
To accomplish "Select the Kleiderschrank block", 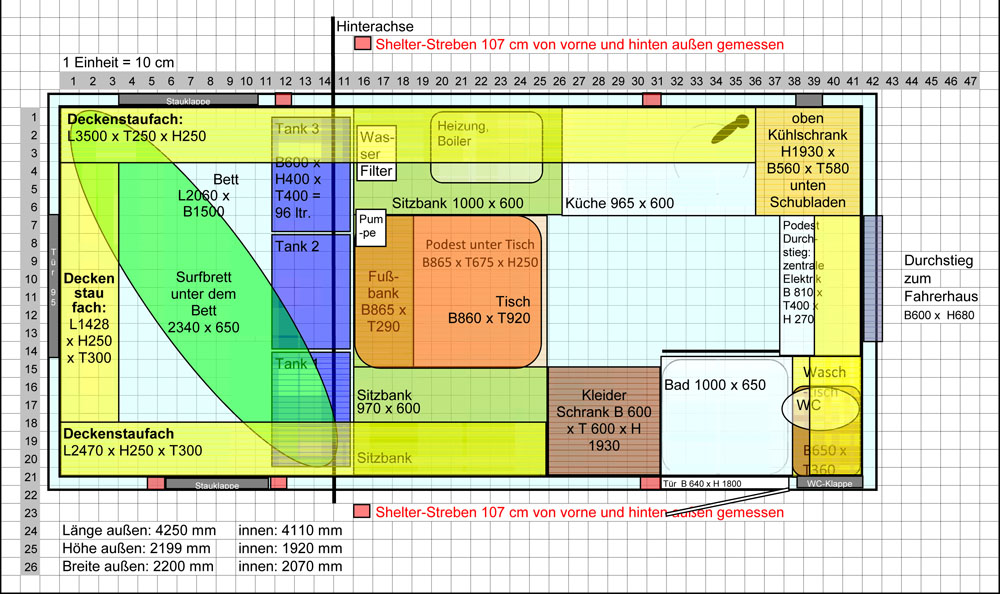I will coord(604,420).
